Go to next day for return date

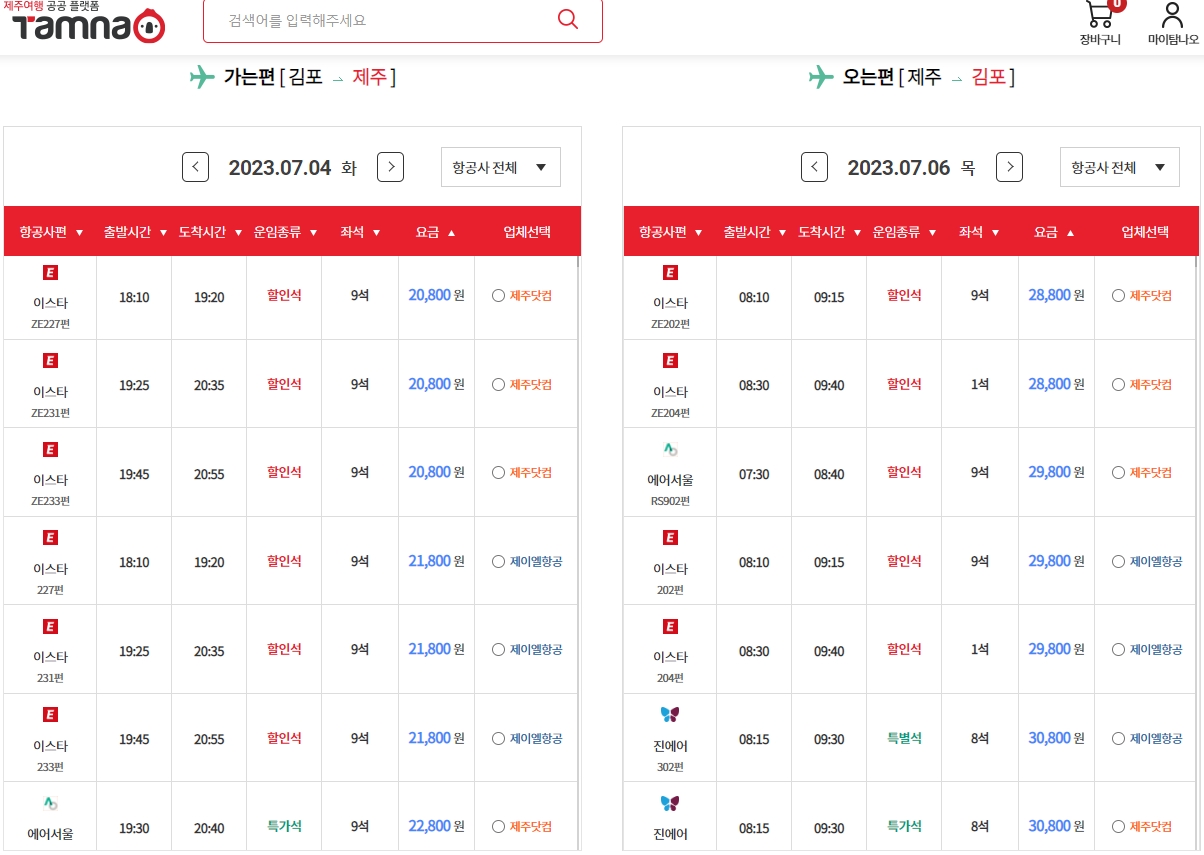[1010, 167]
